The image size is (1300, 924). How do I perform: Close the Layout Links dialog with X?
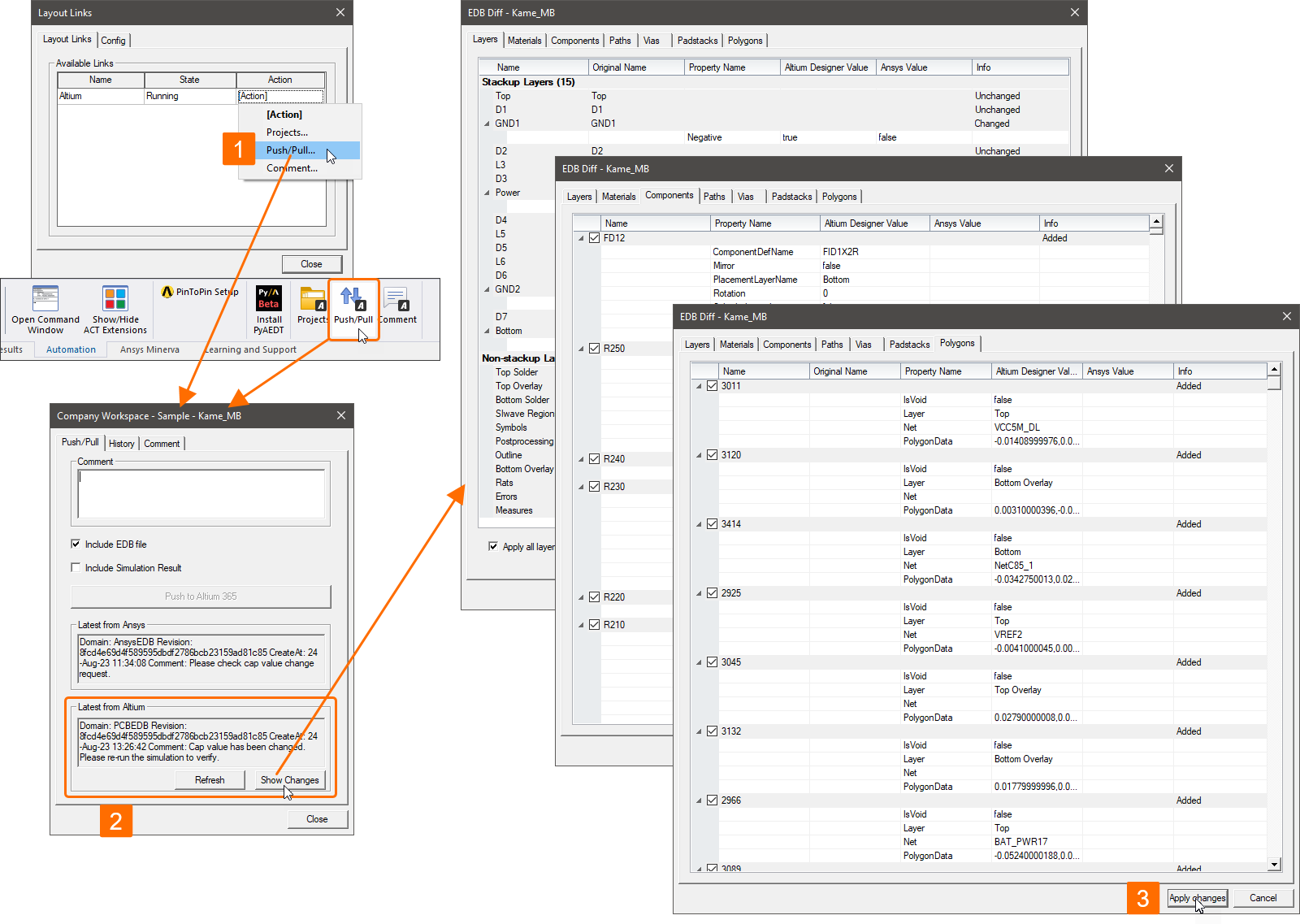[x=340, y=12]
